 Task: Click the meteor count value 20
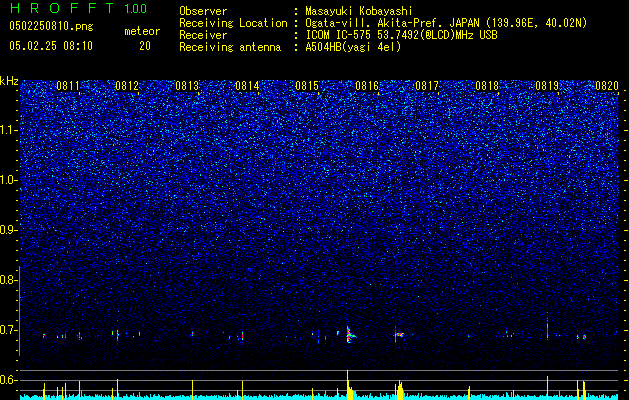click(145, 46)
